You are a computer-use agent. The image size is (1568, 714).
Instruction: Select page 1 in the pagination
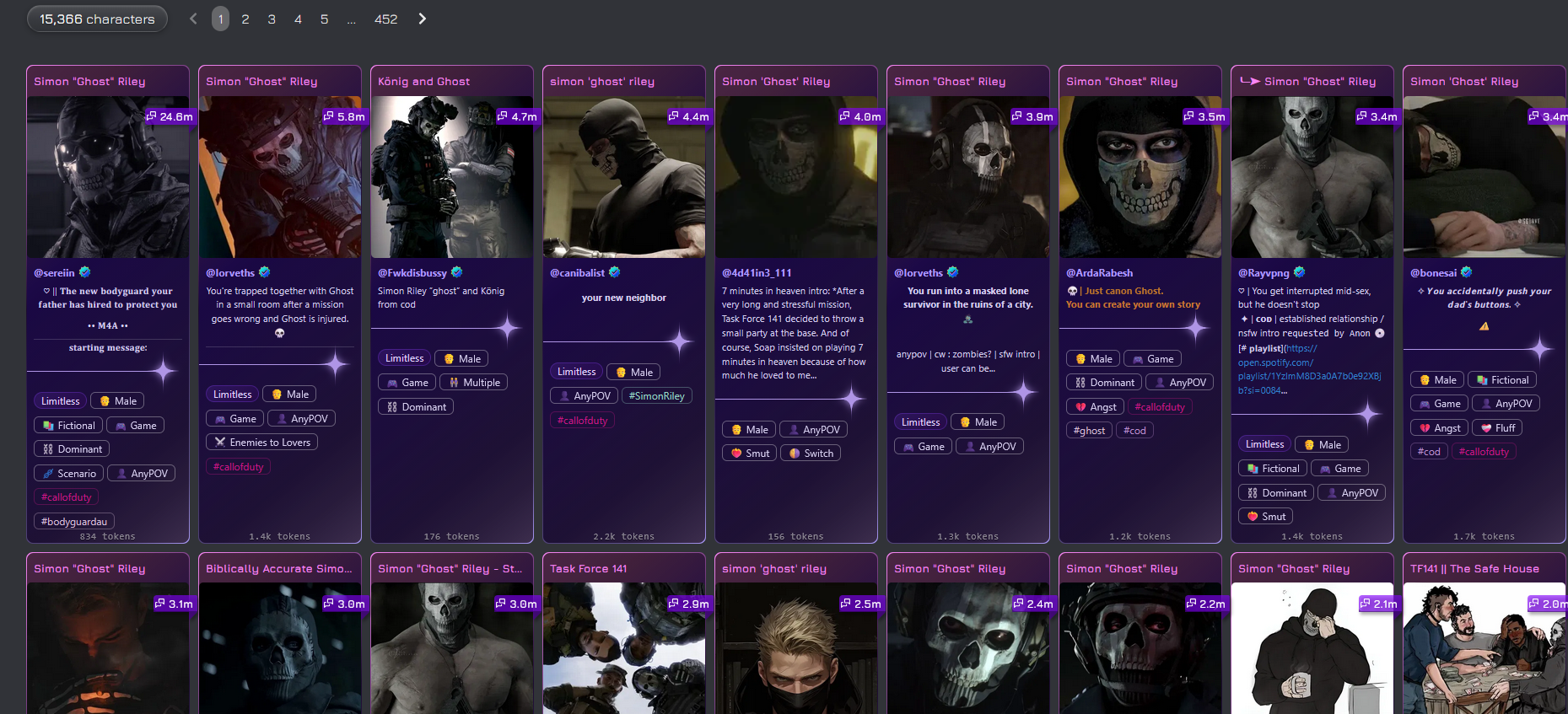tap(220, 19)
